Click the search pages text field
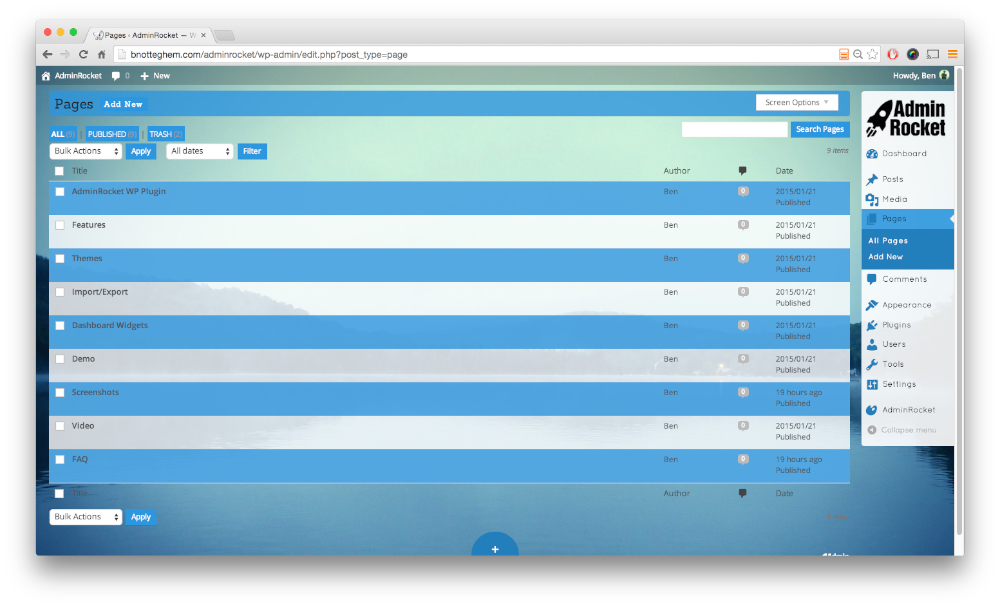The height and width of the screenshot is (607, 1000). pos(735,129)
